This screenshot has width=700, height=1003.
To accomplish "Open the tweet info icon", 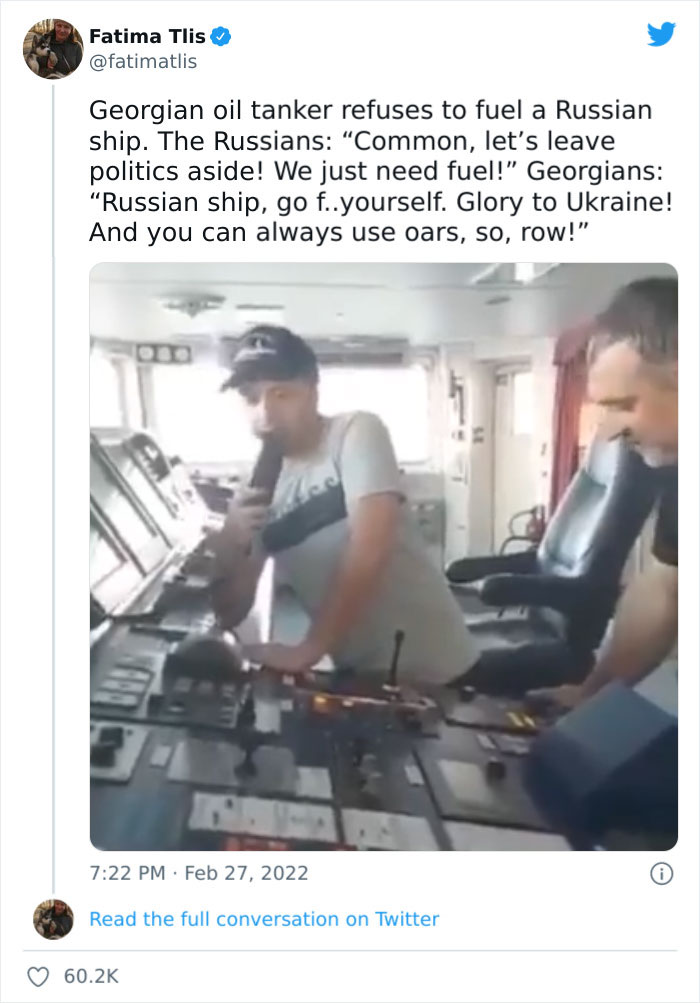I will click(662, 874).
